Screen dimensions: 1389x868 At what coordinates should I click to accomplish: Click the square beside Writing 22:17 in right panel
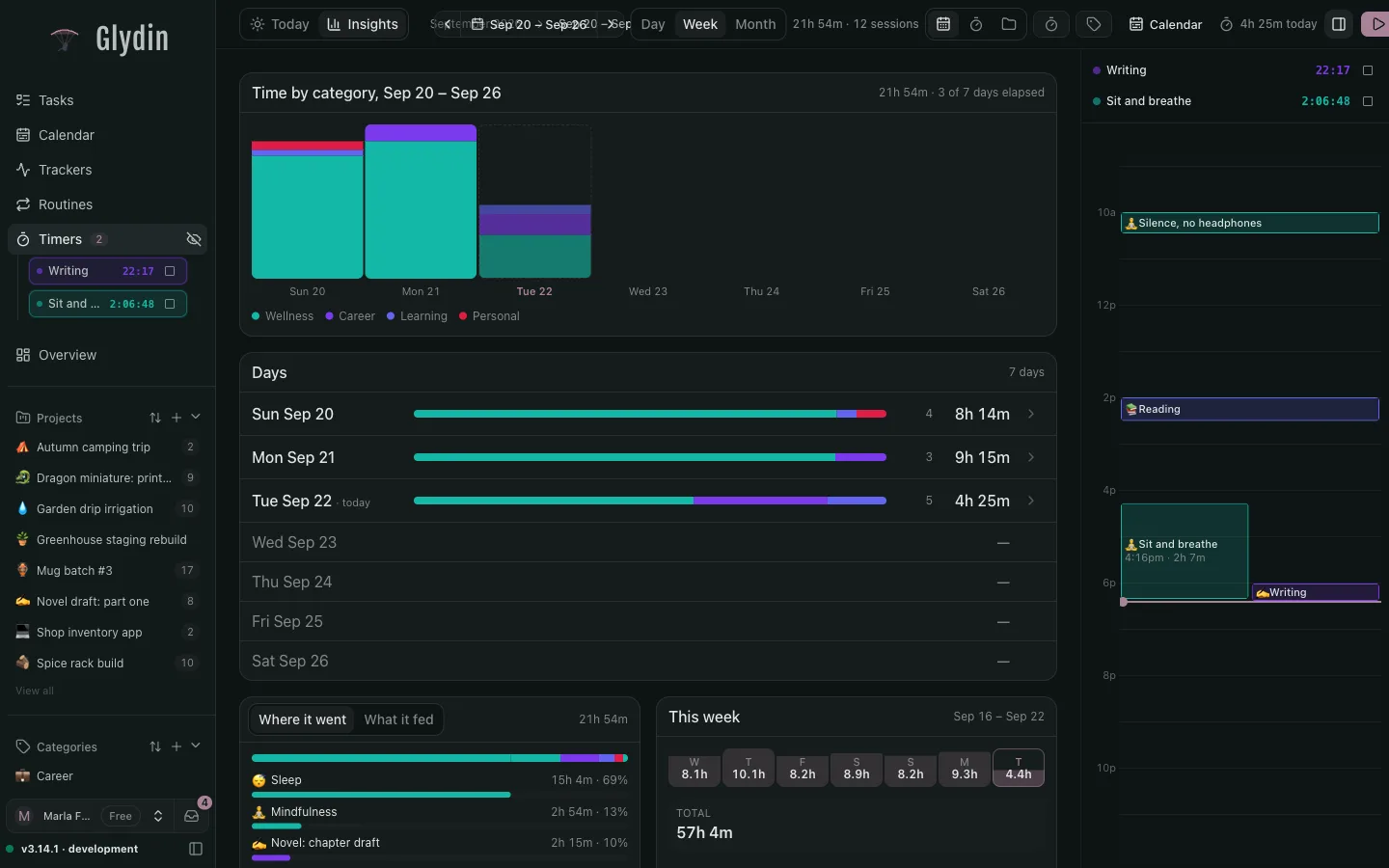(1368, 70)
